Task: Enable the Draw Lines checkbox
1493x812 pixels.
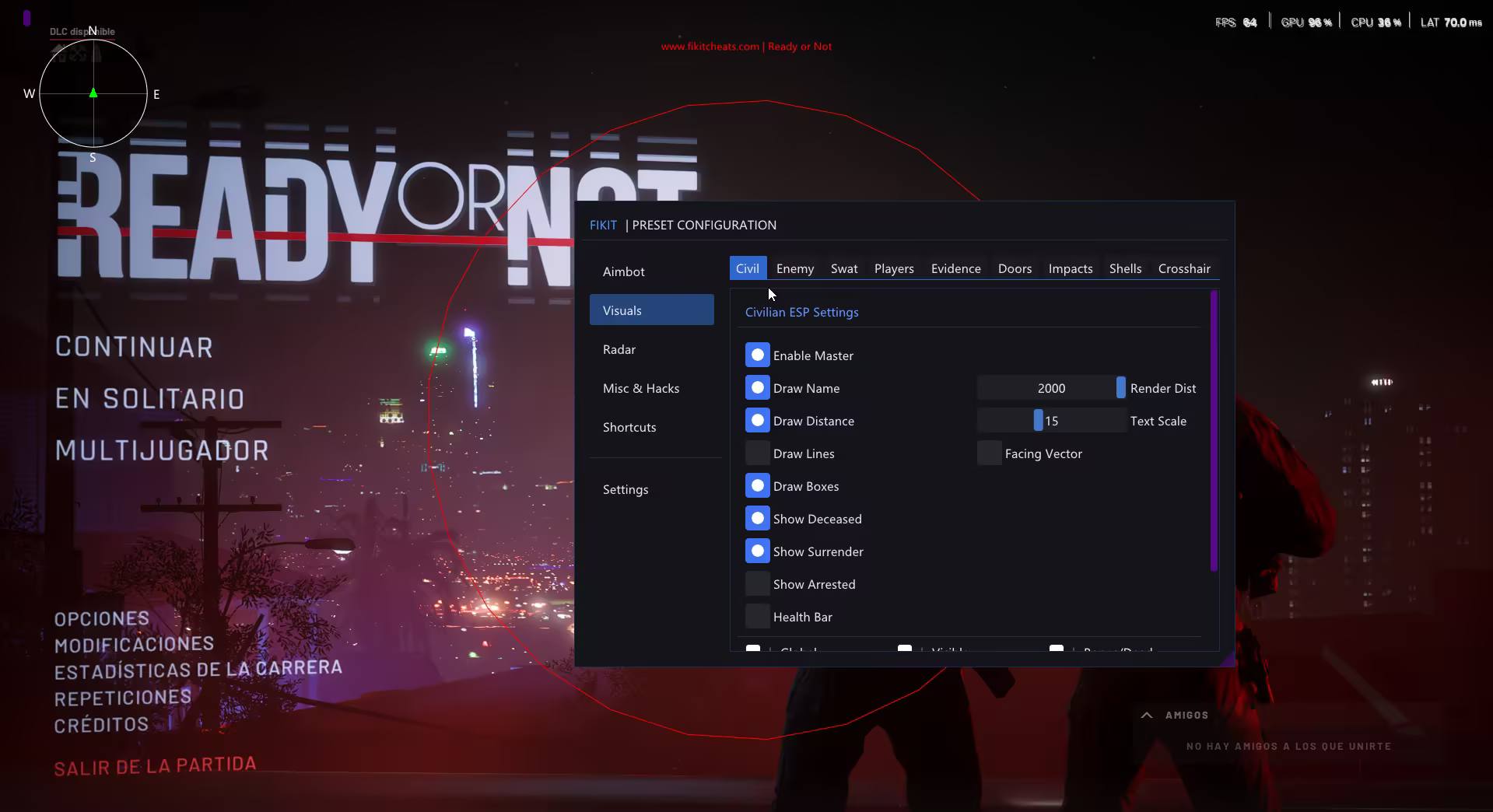Action: click(757, 453)
